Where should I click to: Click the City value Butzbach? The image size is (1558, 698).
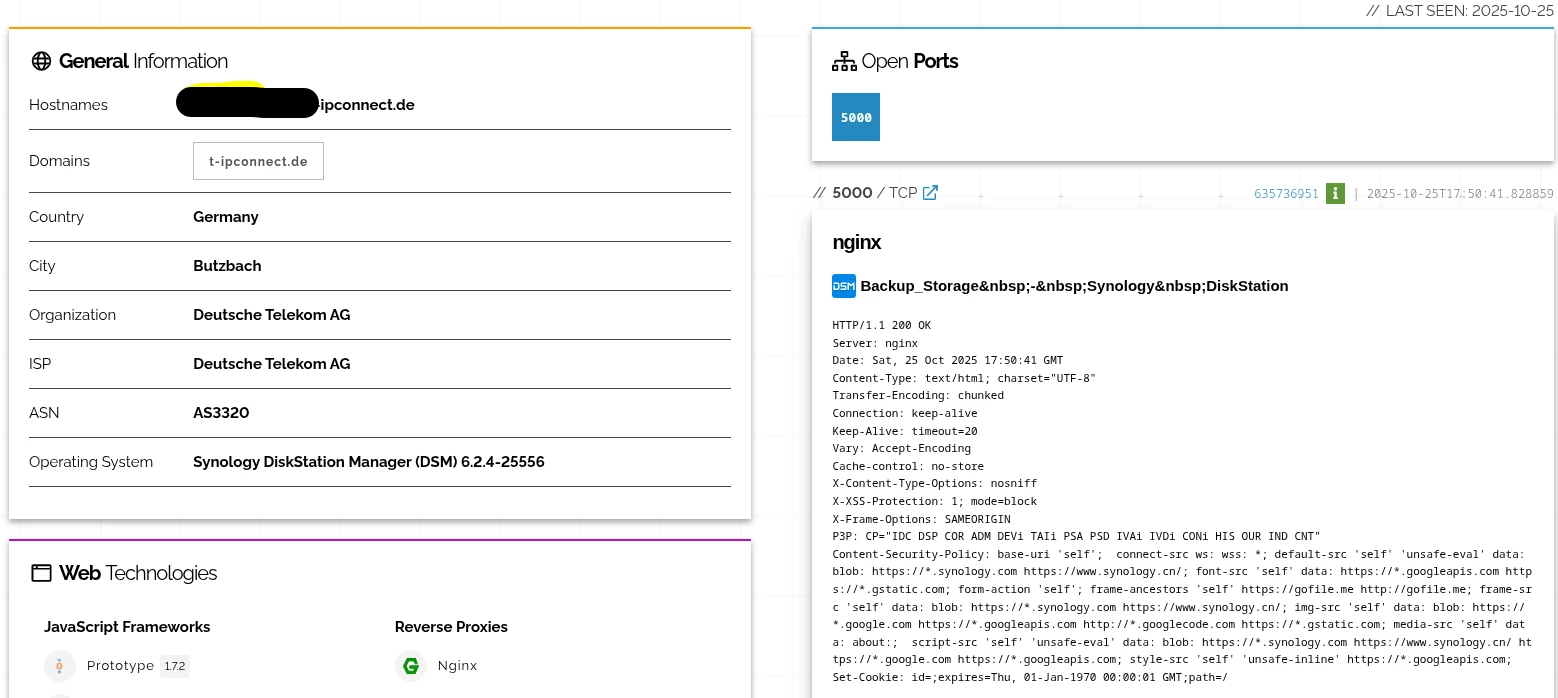227,266
